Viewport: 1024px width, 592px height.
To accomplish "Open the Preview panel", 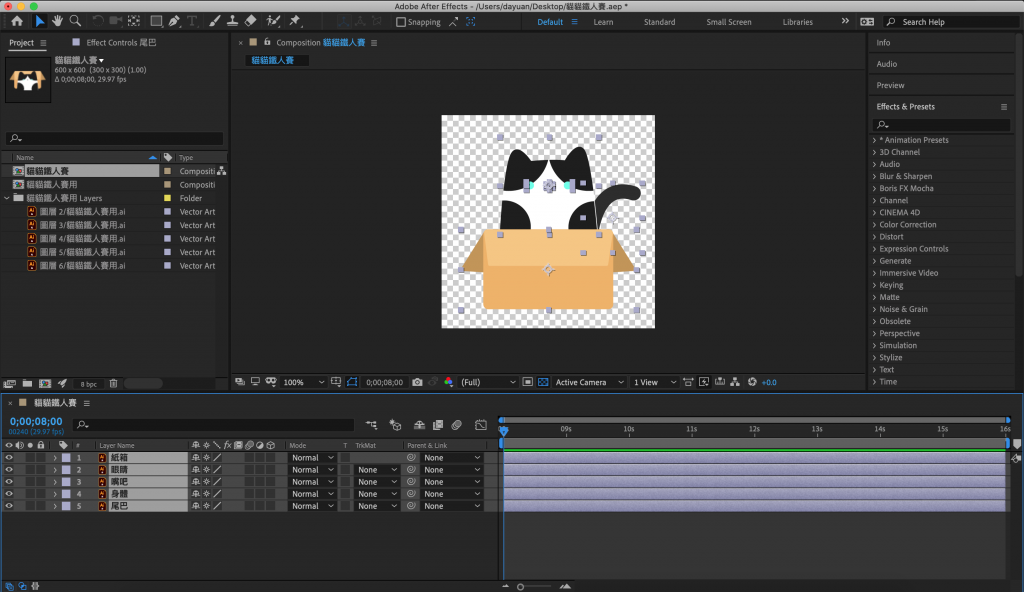I will tap(890, 85).
